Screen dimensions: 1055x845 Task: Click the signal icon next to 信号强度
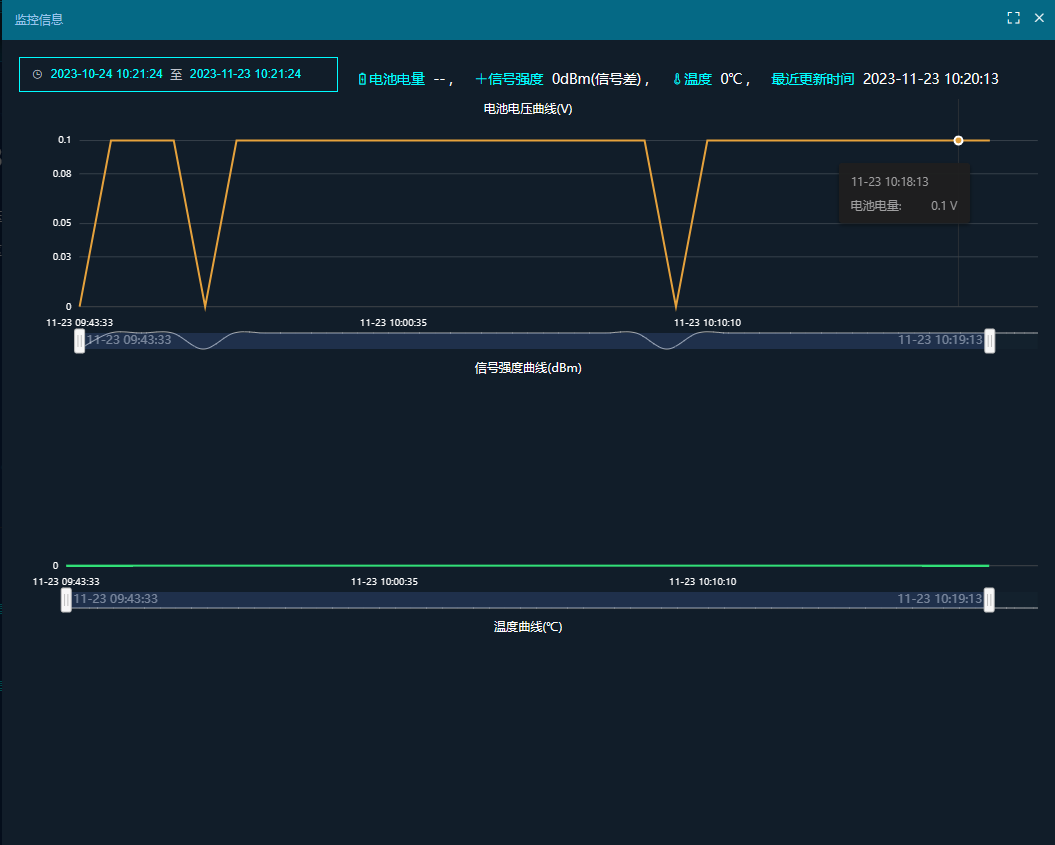pos(480,79)
